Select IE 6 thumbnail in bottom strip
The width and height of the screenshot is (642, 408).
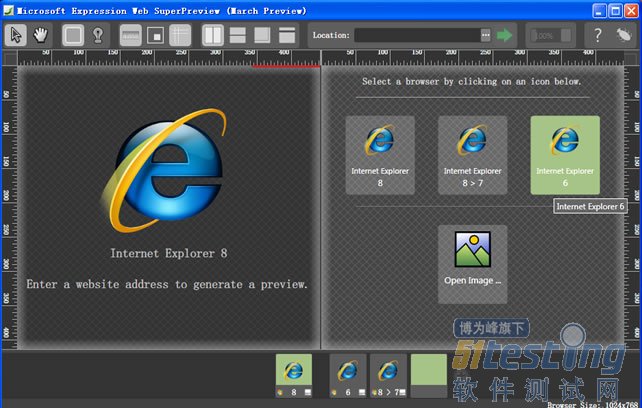[347, 376]
